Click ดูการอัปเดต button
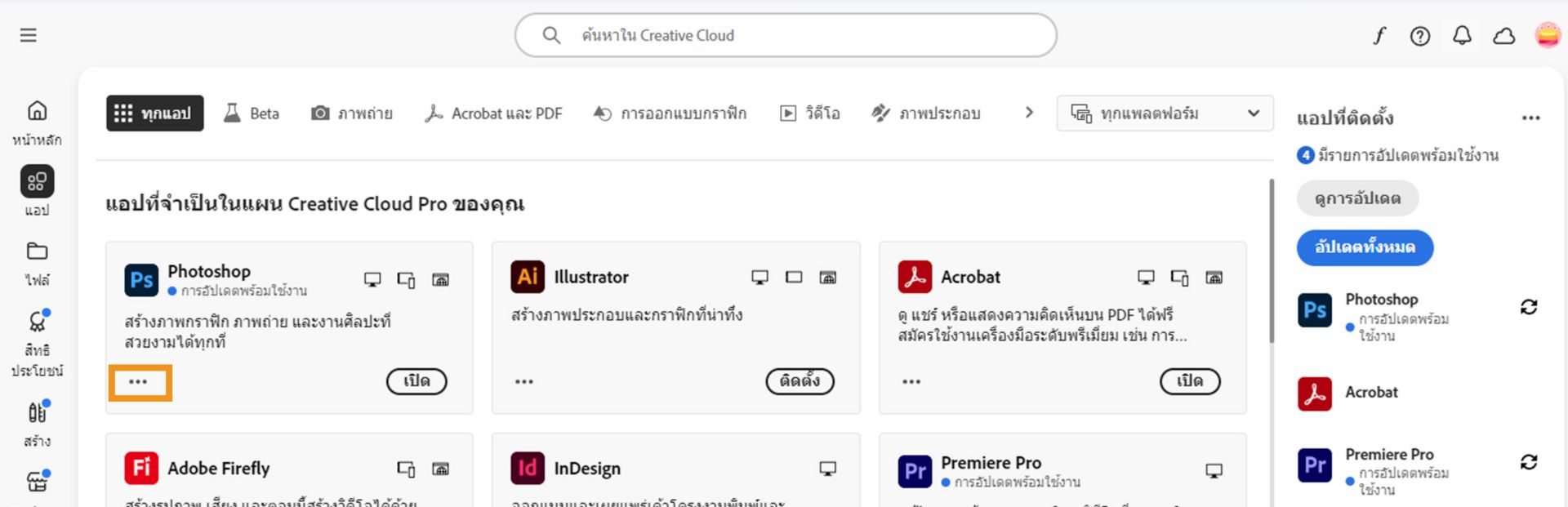The height and width of the screenshot is (507, 1568). [x=1357, y=198]
